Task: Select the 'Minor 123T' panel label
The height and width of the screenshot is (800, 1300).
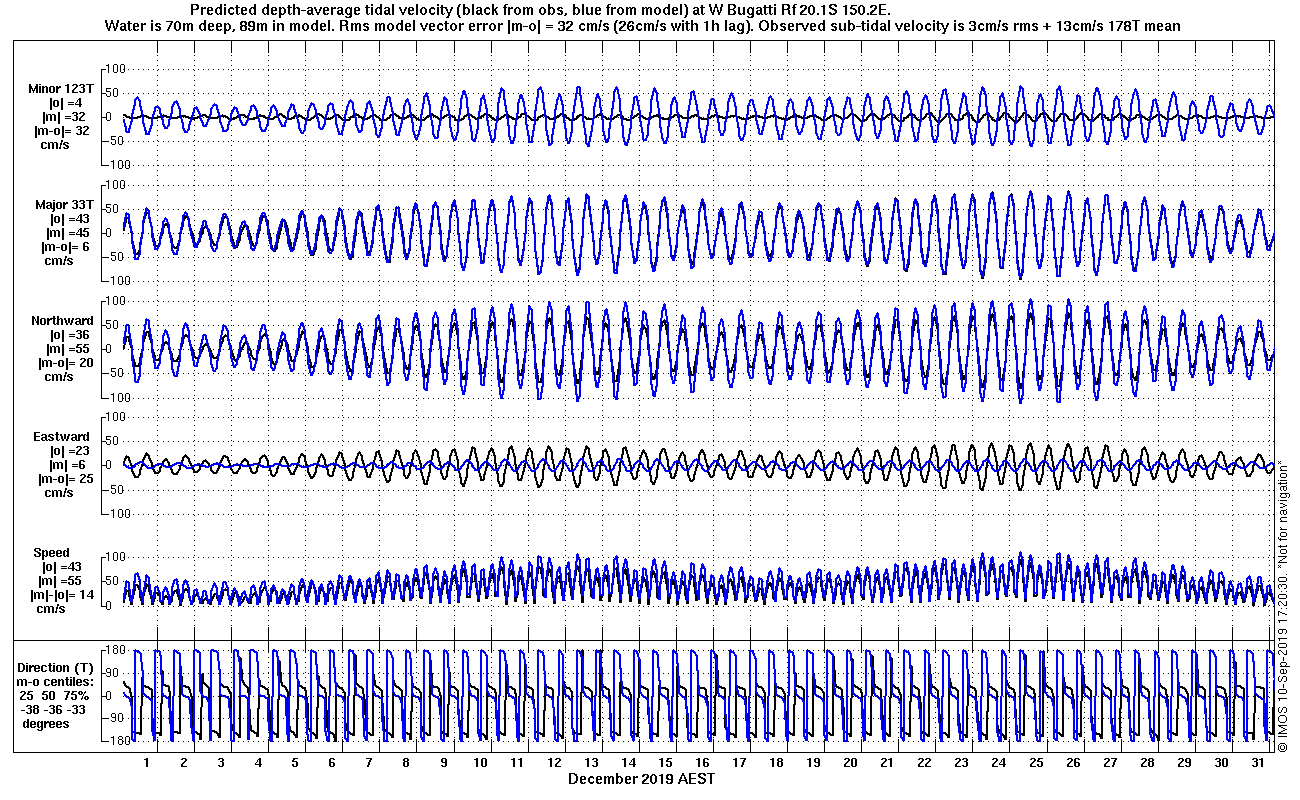Action: click(x=61, y=89)
